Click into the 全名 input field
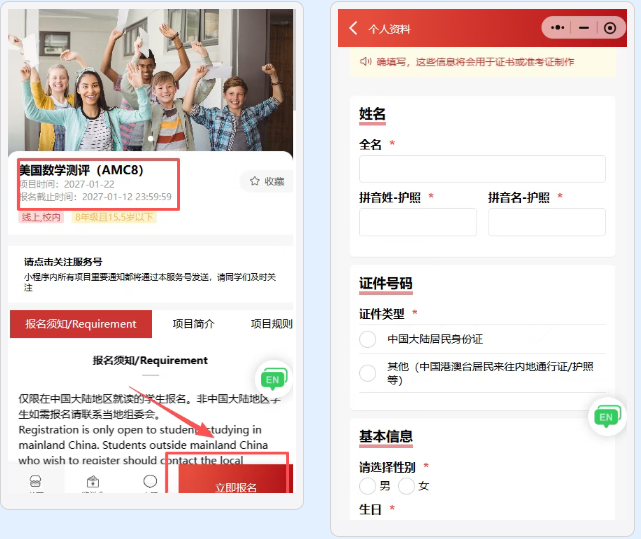This screenshot has width=641, height=539. (482, 168)
